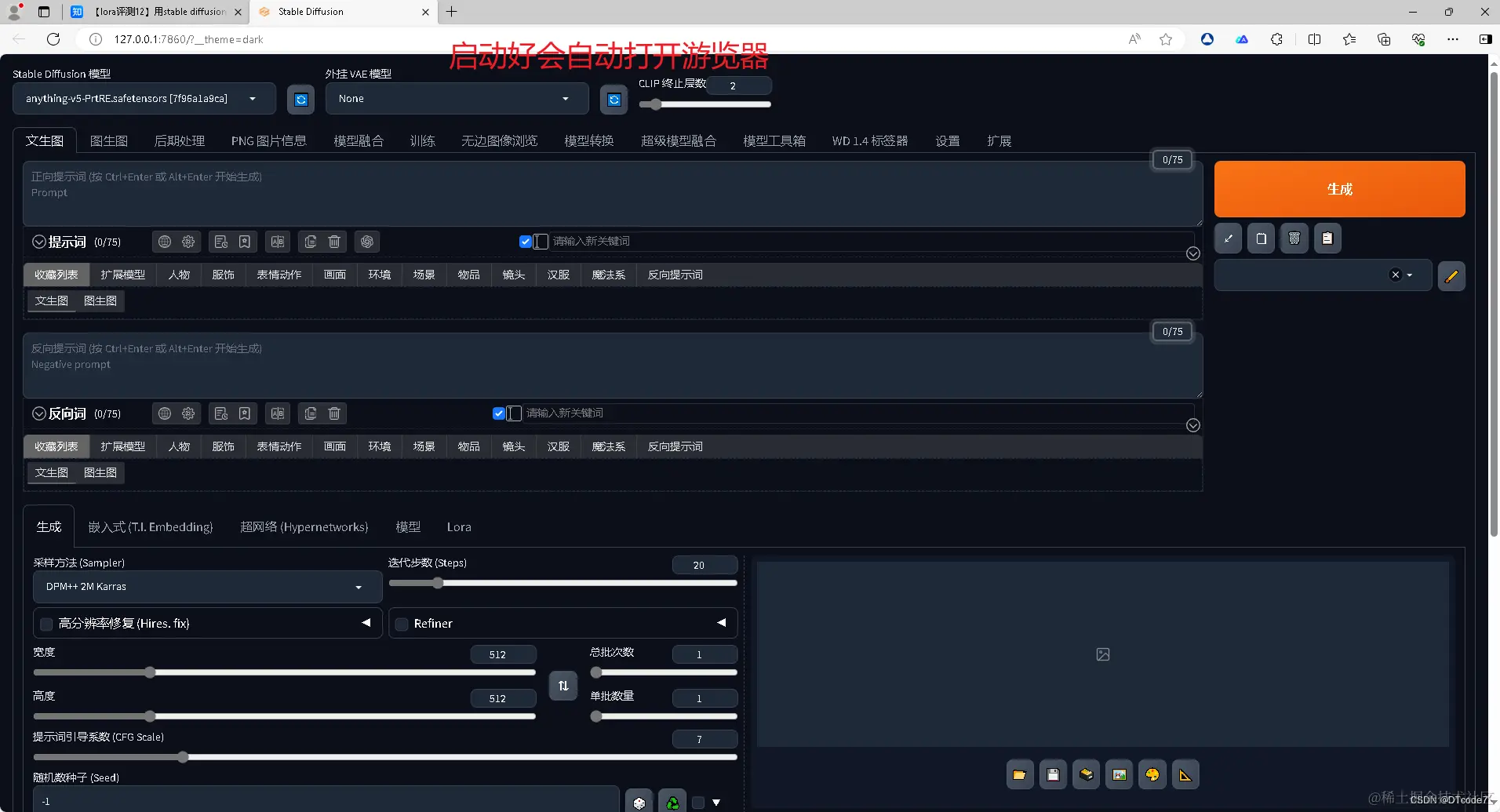Select the 人物 category under positive prompt
The width and height of the screenshot is (1500, 812).
tap(179, 275)
